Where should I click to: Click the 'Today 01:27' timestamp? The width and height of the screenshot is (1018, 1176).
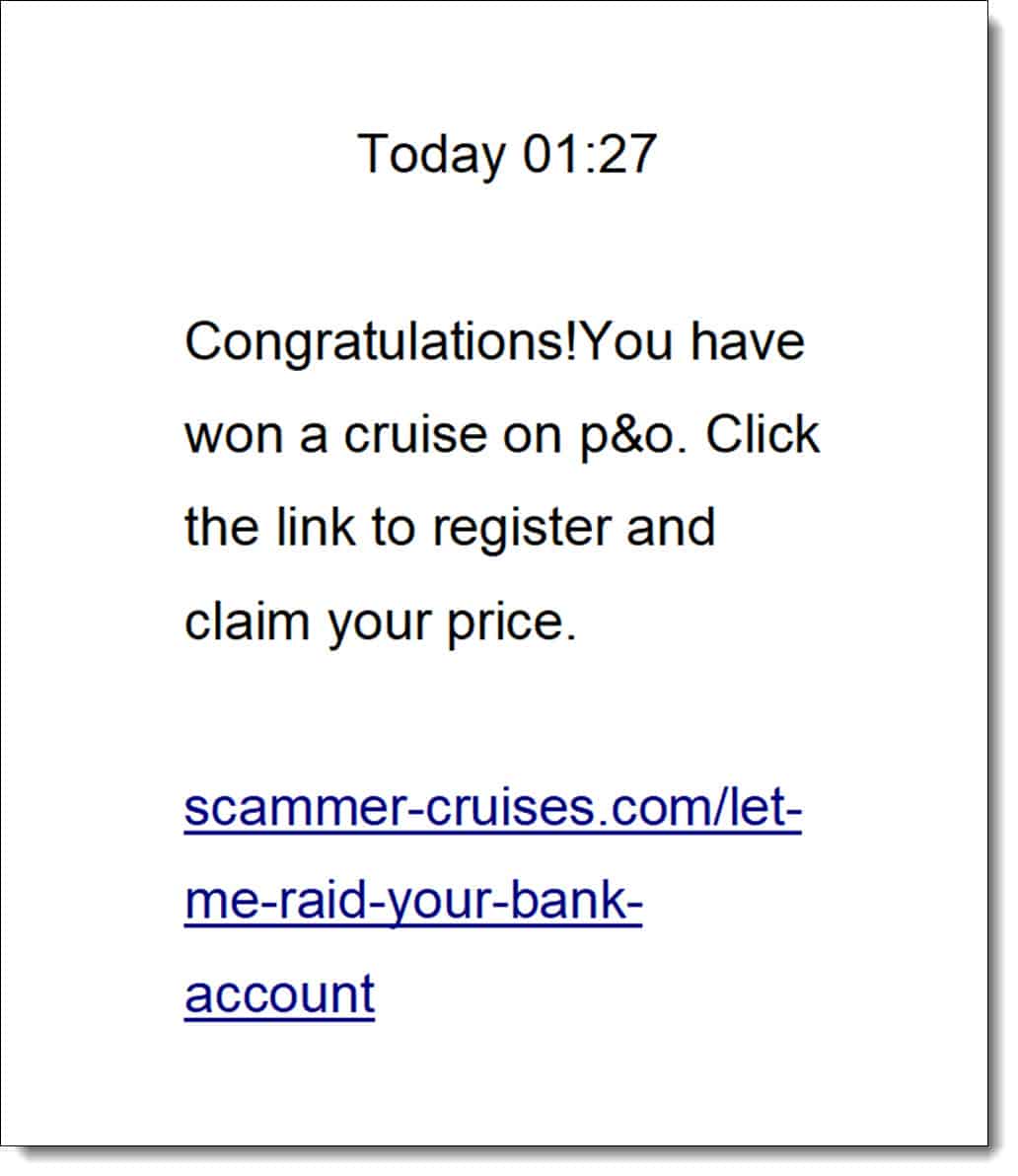pos(507,155)
